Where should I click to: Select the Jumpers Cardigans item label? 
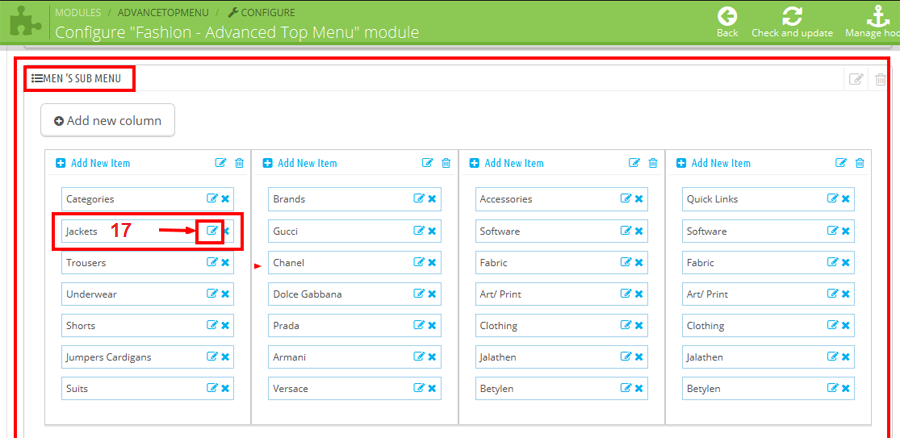click(108, 357)
